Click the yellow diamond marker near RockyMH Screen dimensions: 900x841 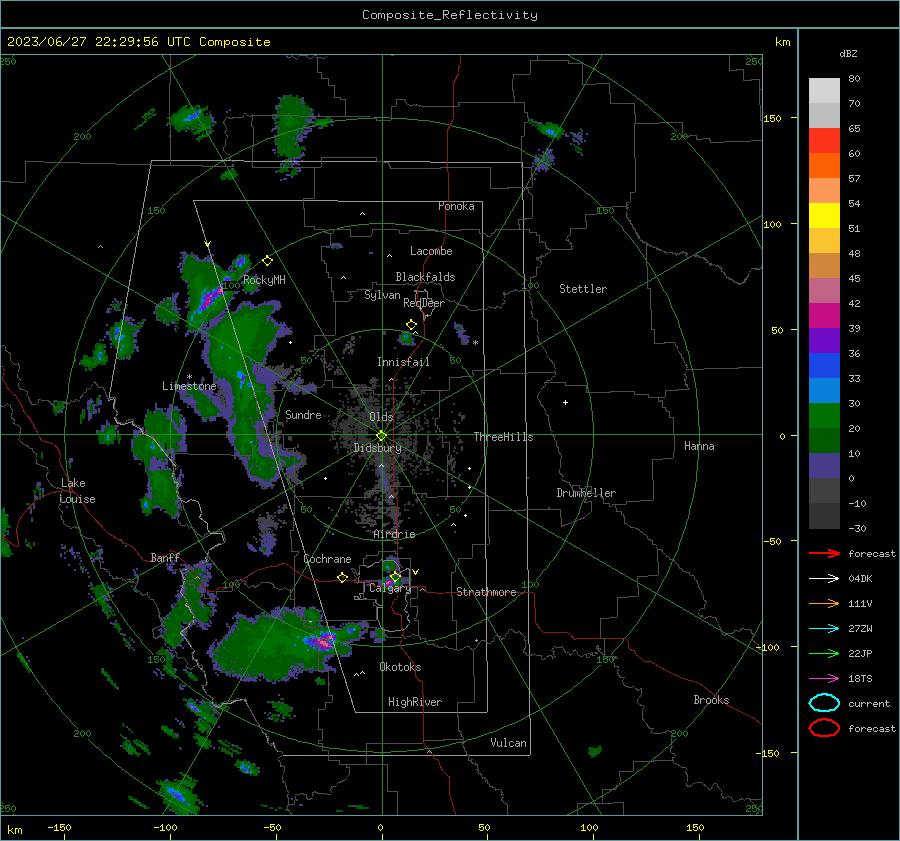pos(267,261)
